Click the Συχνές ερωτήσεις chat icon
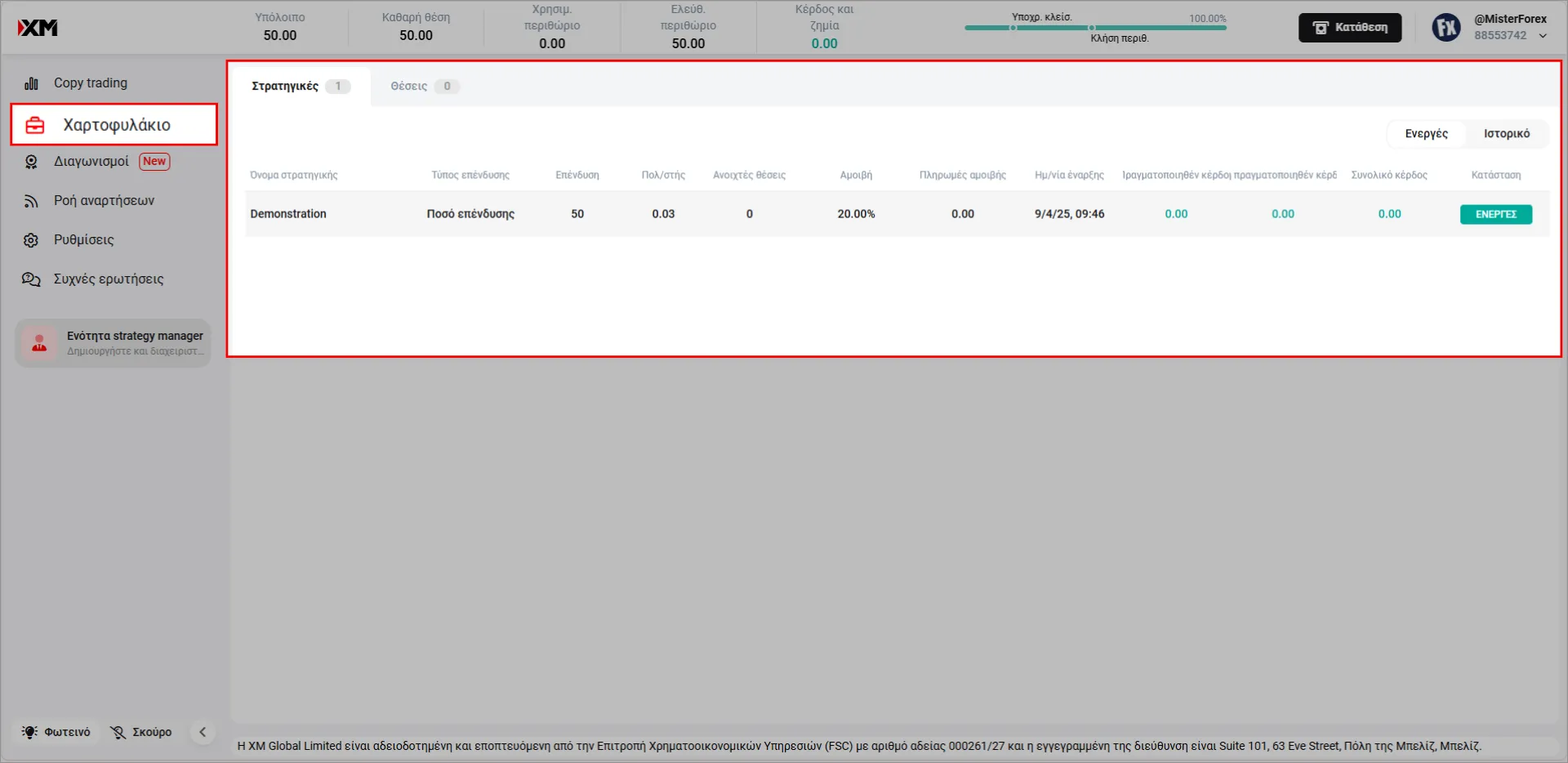The image size is (1568, 763). [x=31, y=279]
